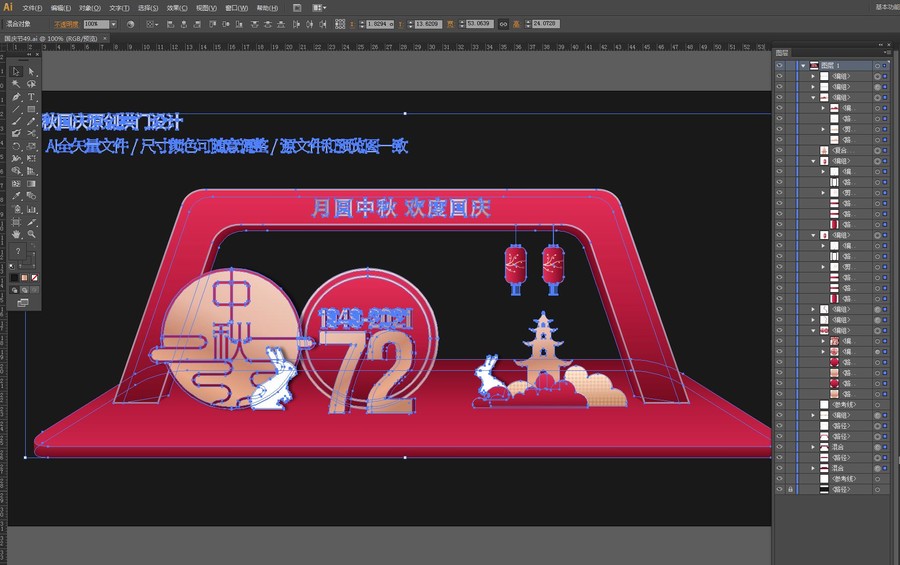Toggle constrain width and height proportions link
Screen dimensions: 900x565
point(503,24)
